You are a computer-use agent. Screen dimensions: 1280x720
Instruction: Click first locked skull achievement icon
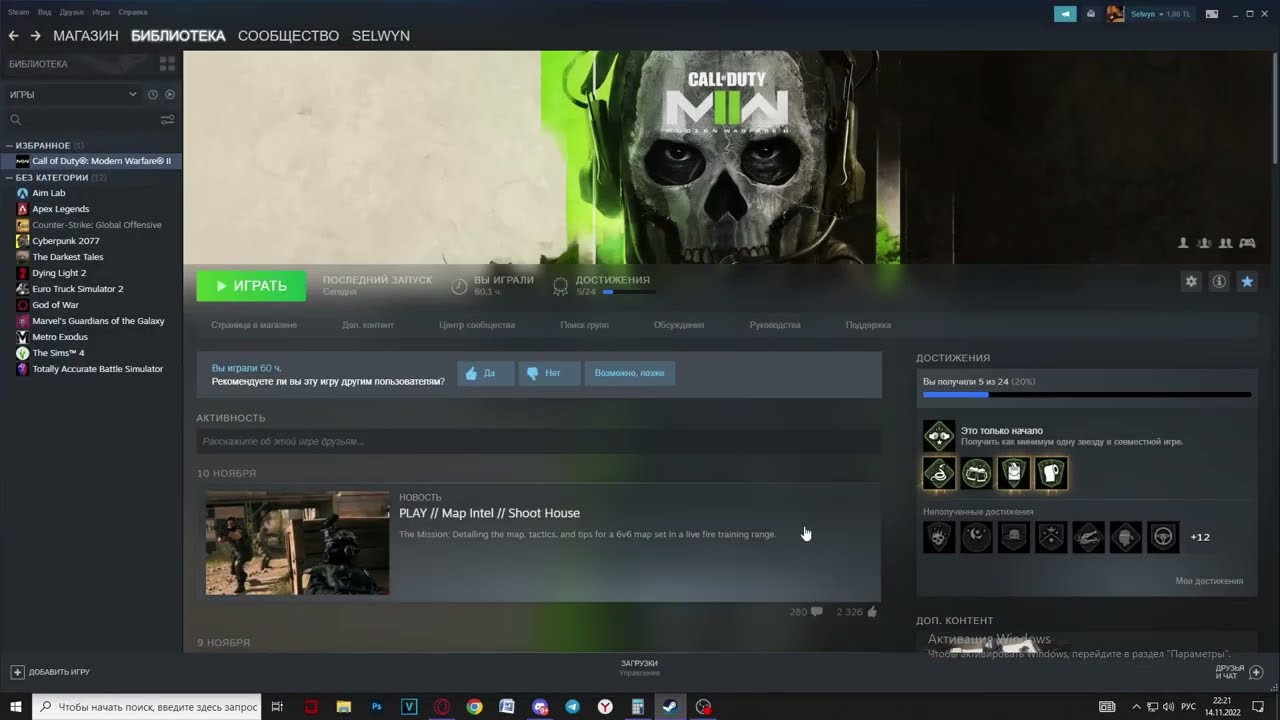click(x=939, y=537)
